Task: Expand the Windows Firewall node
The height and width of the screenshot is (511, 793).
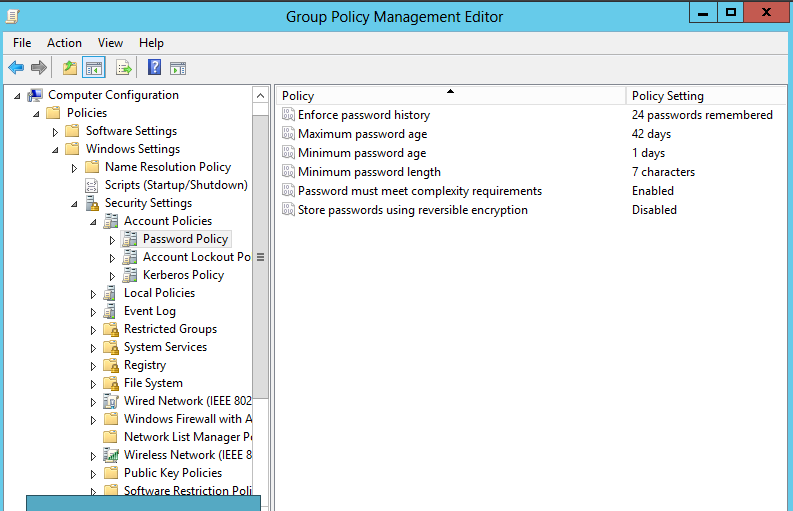Action: (93, 420)
